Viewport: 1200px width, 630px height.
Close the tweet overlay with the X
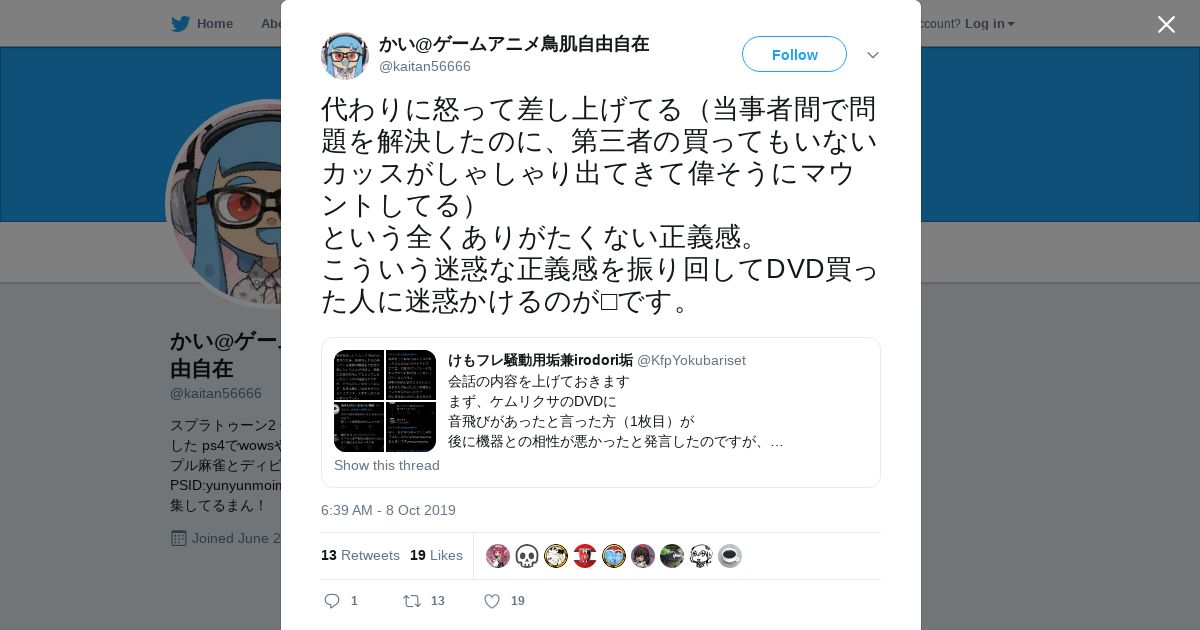tap(1166, 24)
